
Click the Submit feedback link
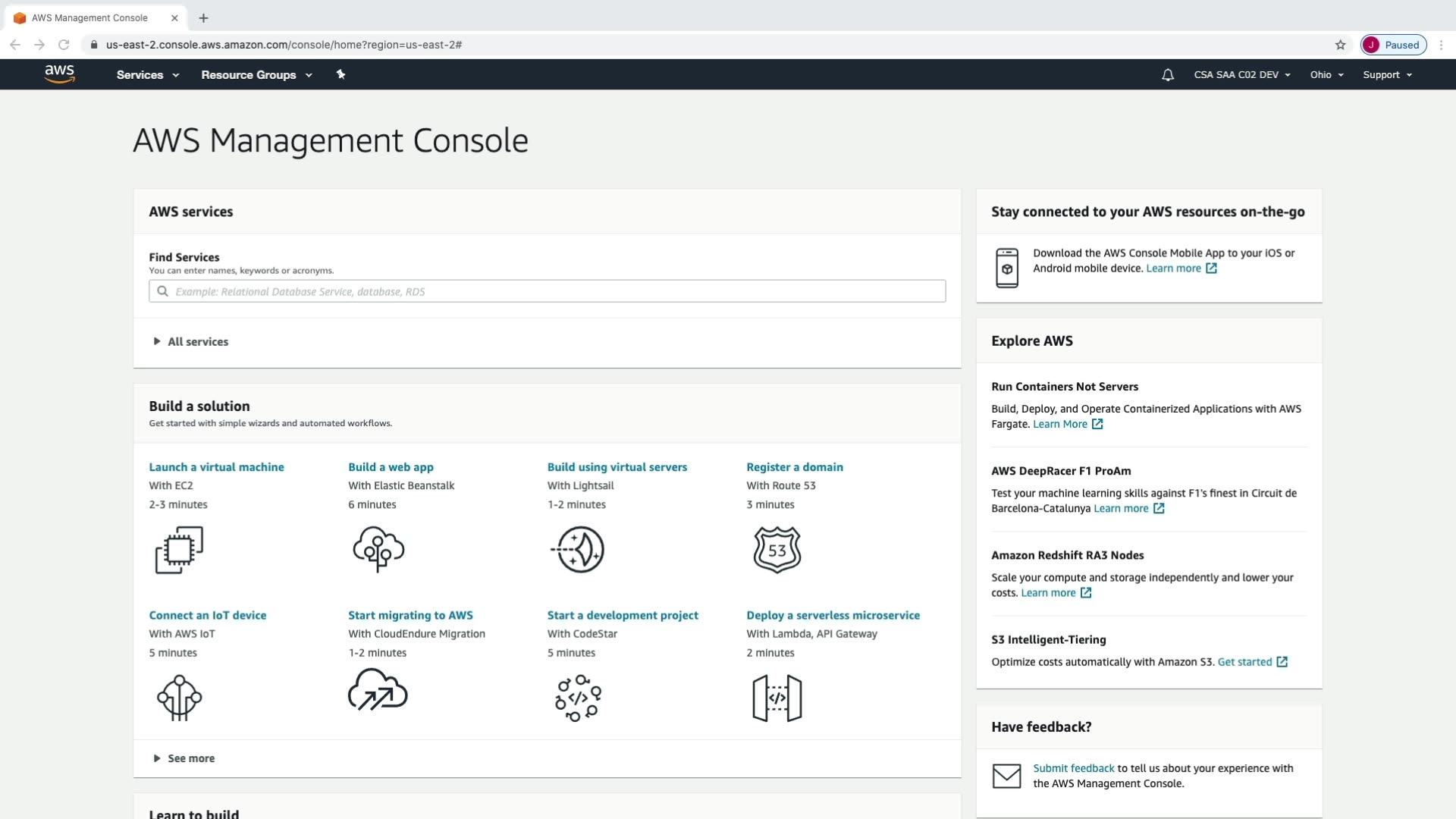(x=1073, y=768)
